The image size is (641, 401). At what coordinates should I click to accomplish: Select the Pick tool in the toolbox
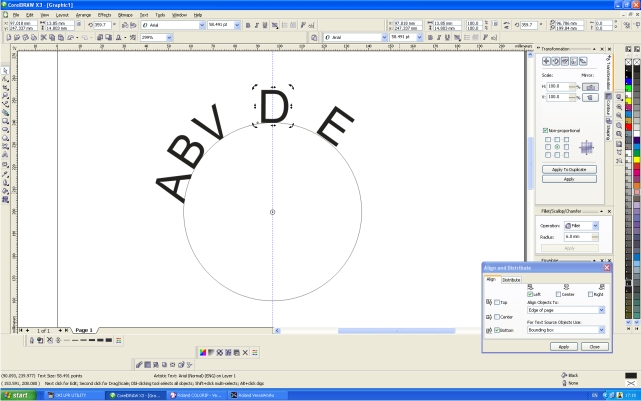[5, 71]
